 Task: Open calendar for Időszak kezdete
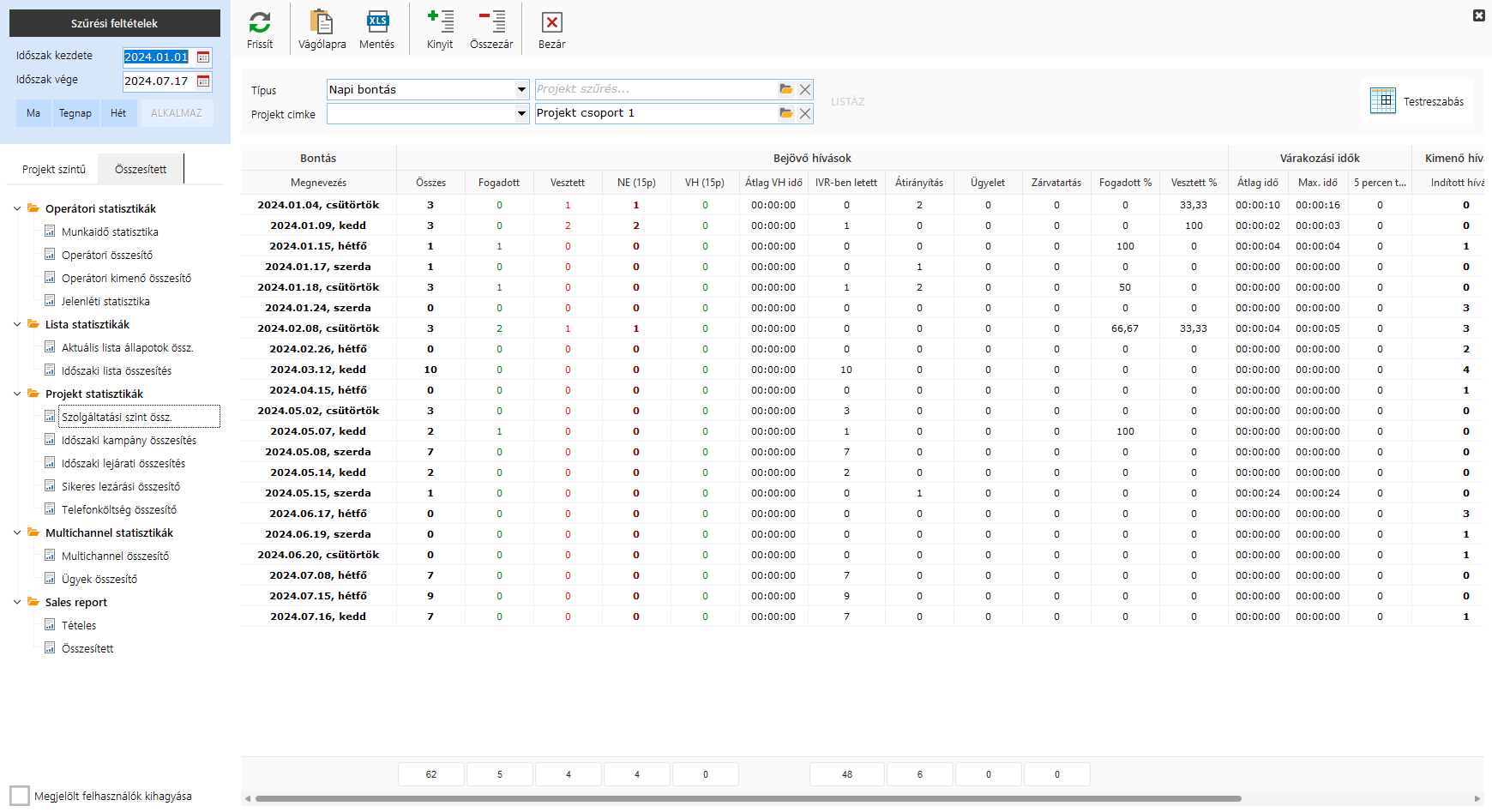point(203,57)
